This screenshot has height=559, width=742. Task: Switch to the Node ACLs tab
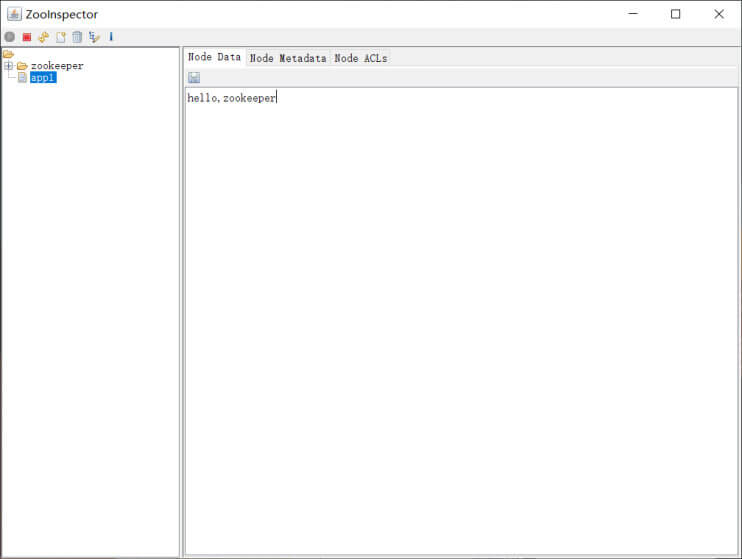pos(361,58)
